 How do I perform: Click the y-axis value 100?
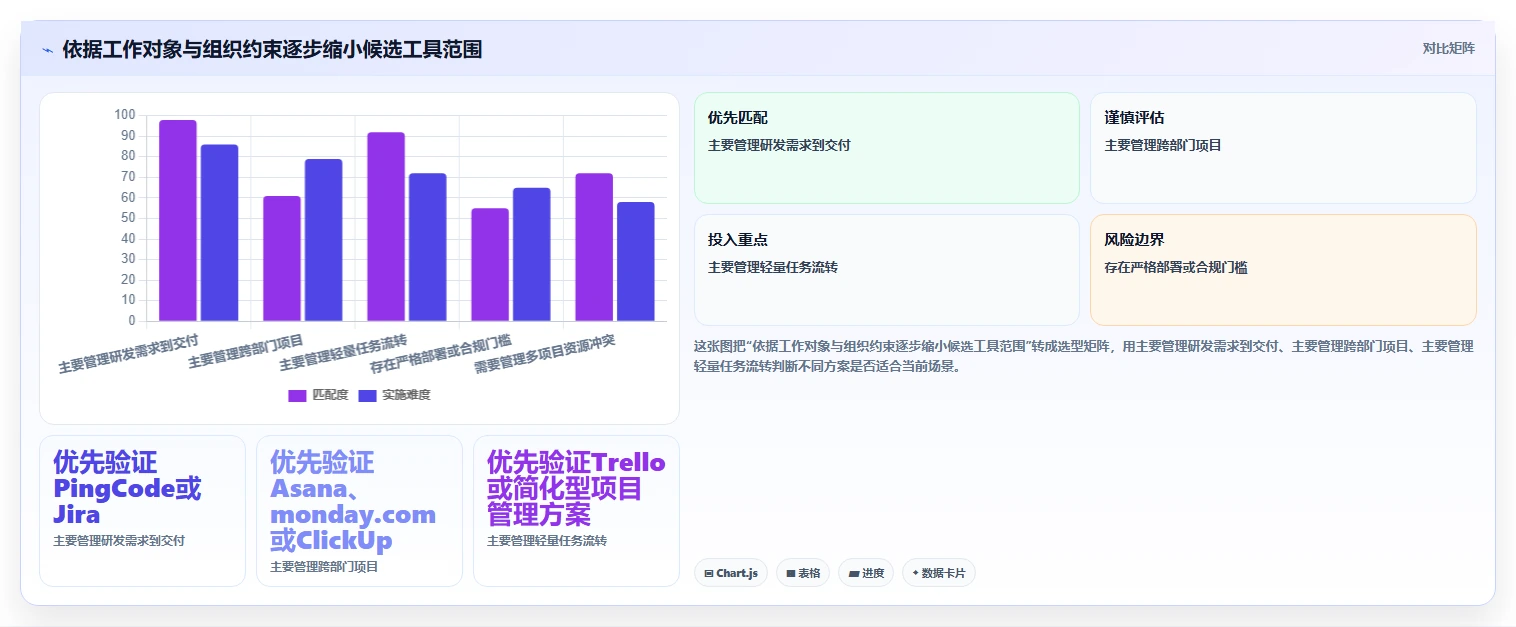coord(125,115)
